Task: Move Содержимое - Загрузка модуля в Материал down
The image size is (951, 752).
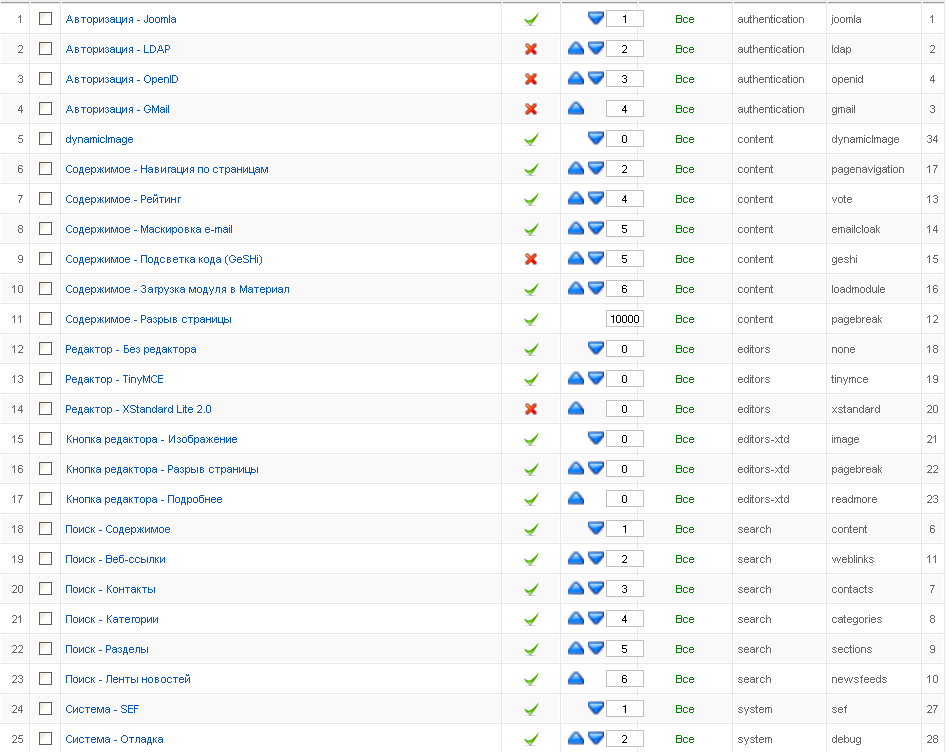Action: 596,288
